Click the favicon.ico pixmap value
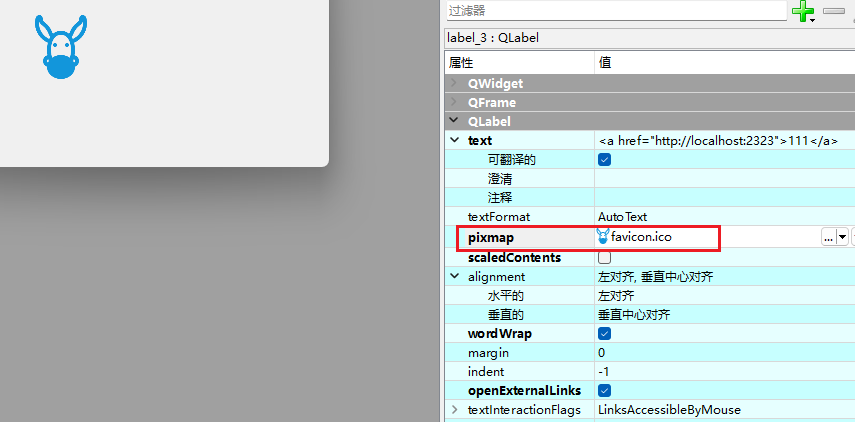The height and width of the screenshot is (422, 855). (x=647, y=238)
